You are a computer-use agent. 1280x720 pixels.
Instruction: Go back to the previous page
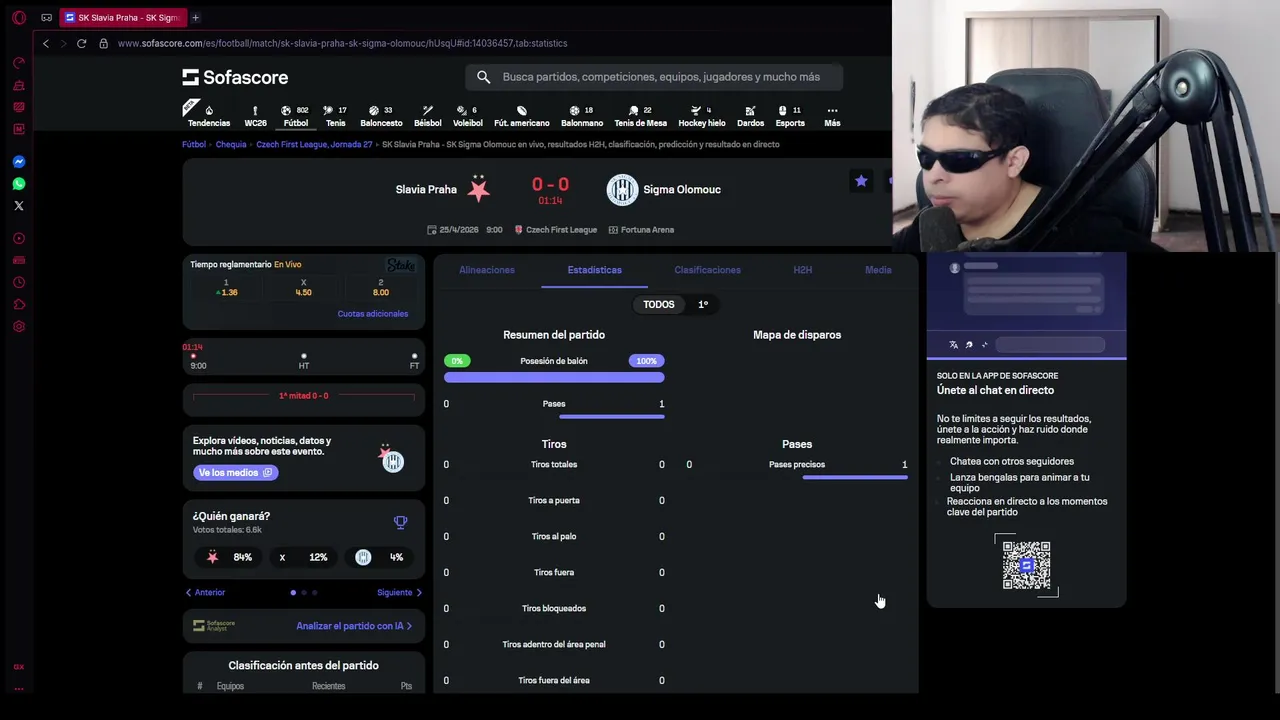pos(46,43)
